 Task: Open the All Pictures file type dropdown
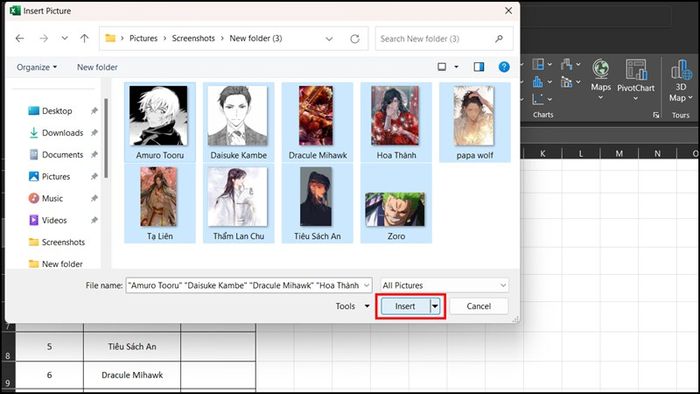tap(444, 285)
